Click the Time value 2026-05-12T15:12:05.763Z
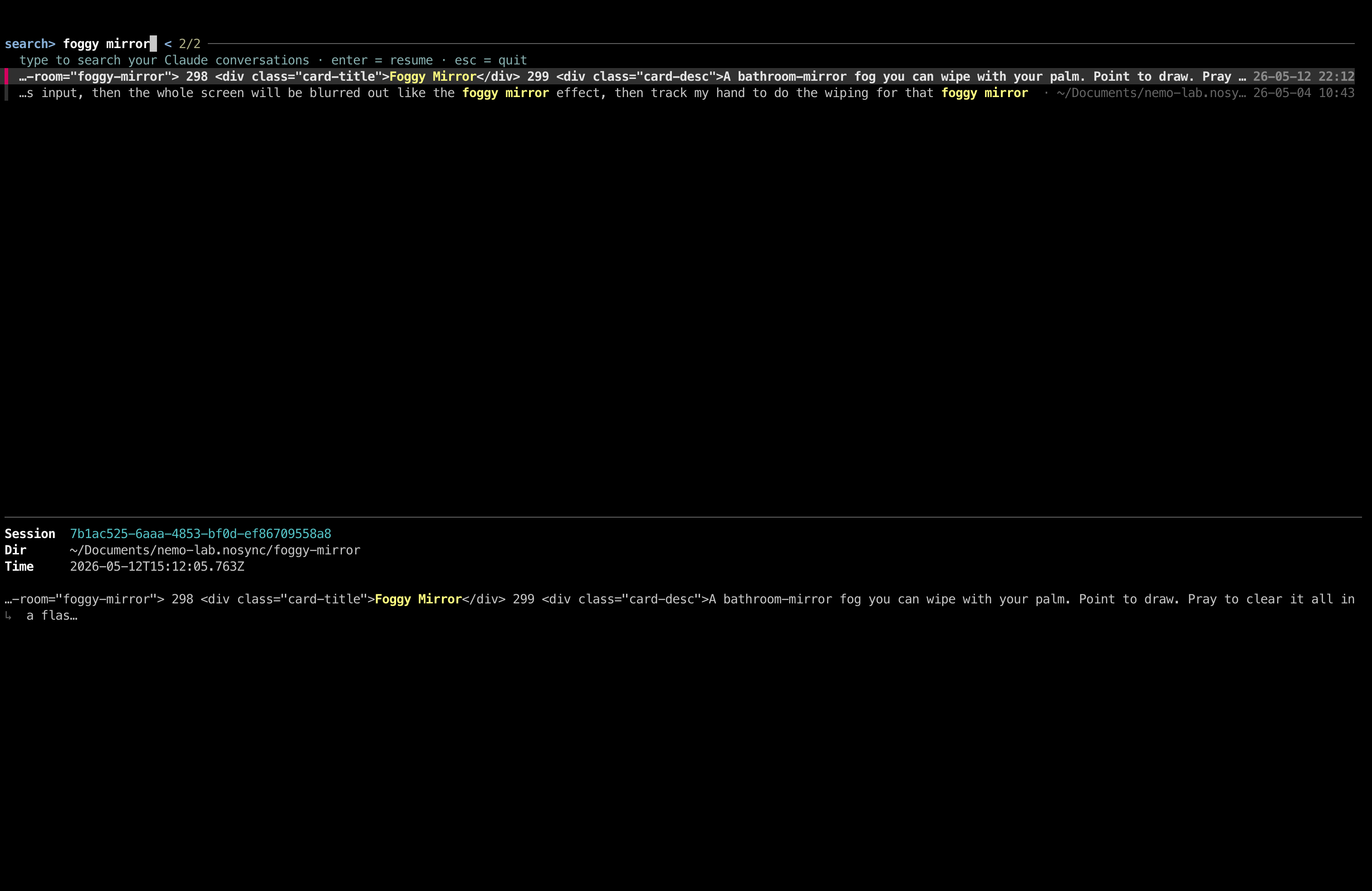The image size is (1372, 891). [157, 567]
